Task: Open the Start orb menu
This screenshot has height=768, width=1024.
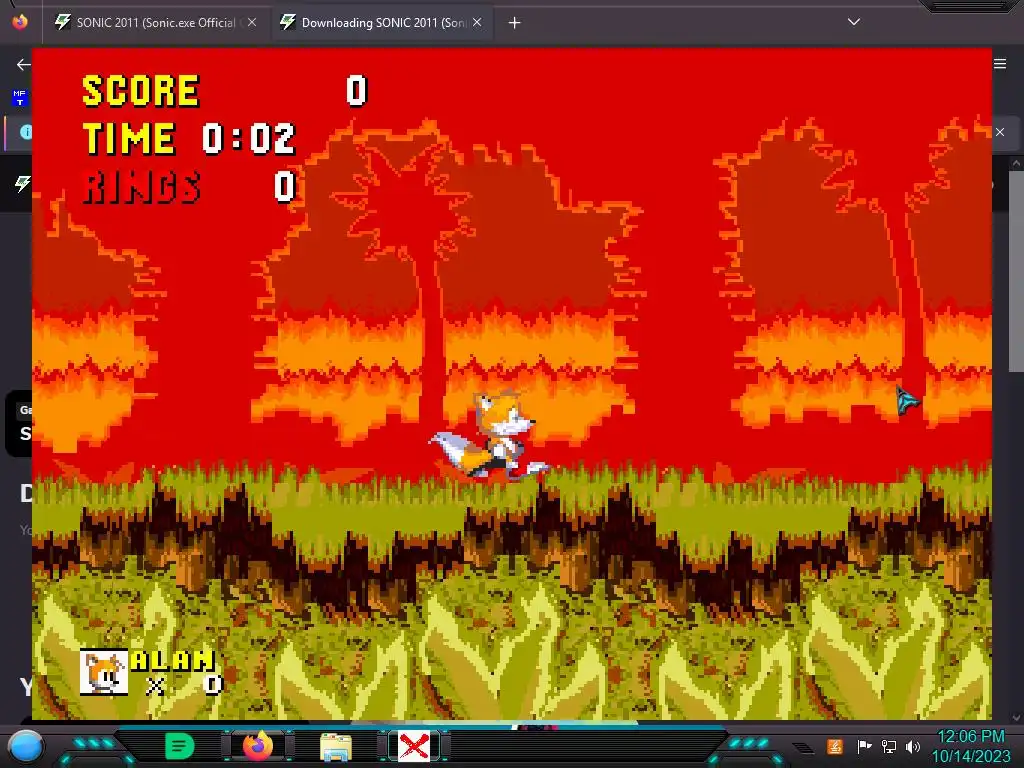Action: coord(25,746)
